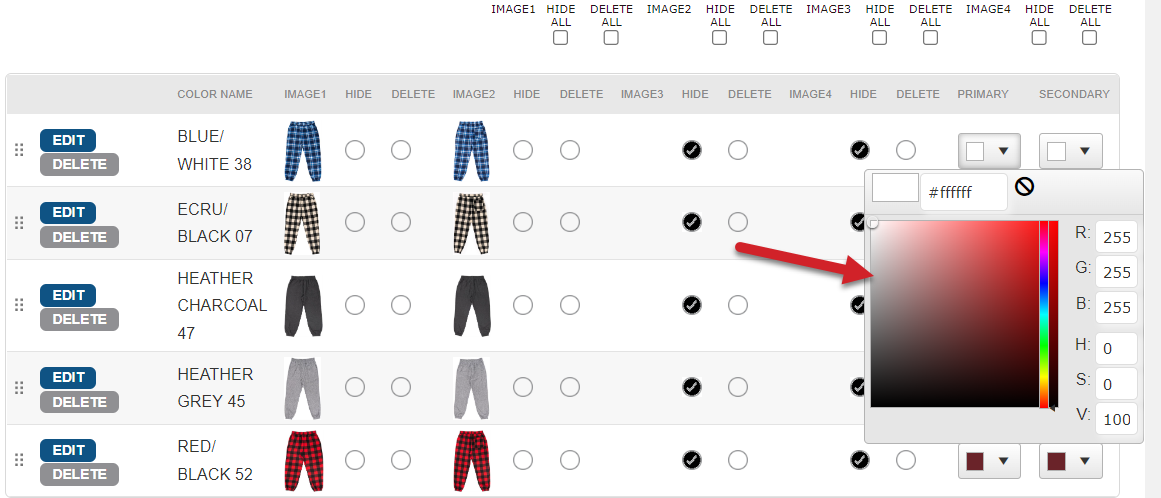Click the drag handle beside ECRU/BLACK 07
Image resolution: width=1161 pixels, height=498 pixels.
(19, 222)
